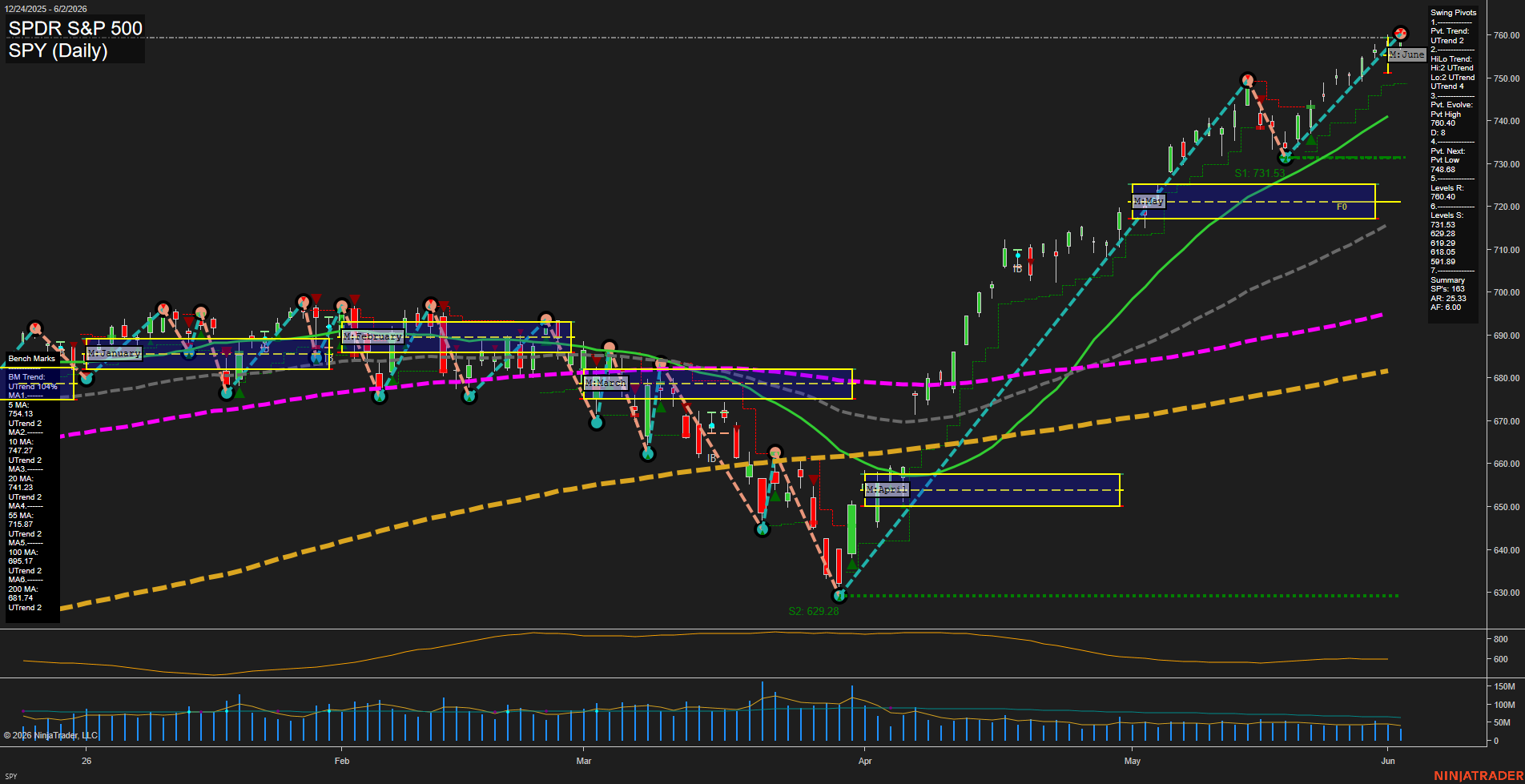Select the M:May monthly range label
Screen dimensions: 1525x784
coord(1149,201)
